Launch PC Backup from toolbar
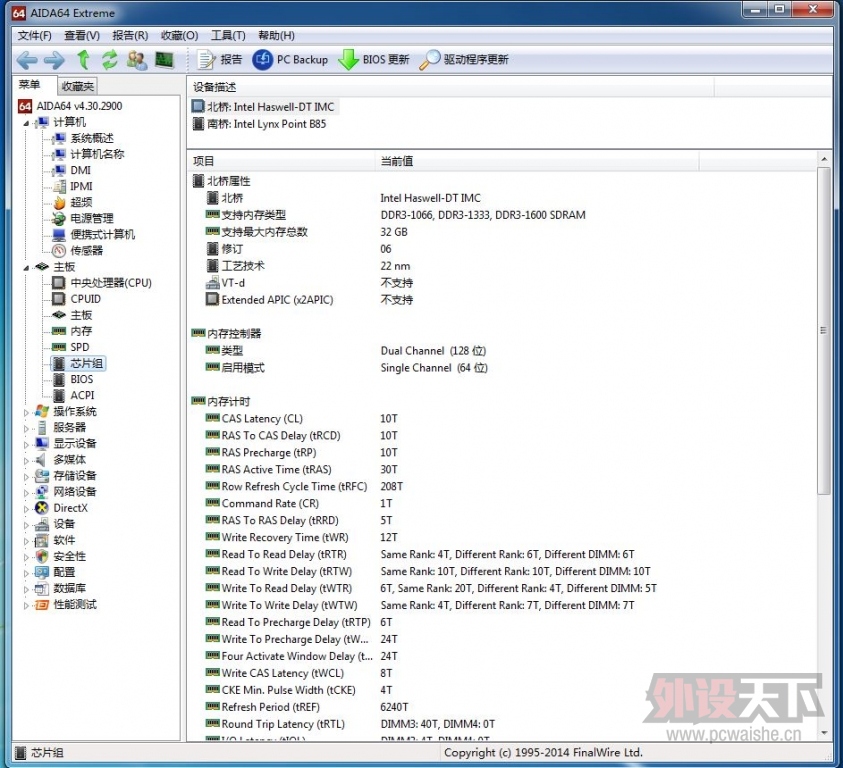The width and height of the screenshot is (843, 768). (290, 60)
